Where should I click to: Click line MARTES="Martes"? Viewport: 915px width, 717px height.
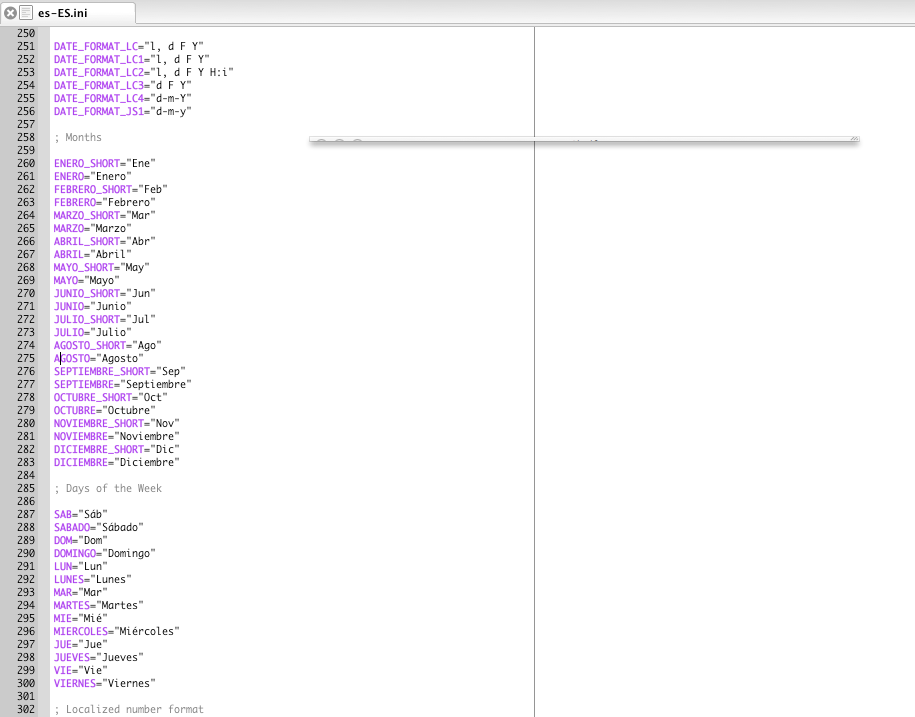click(x=99, y=606)
